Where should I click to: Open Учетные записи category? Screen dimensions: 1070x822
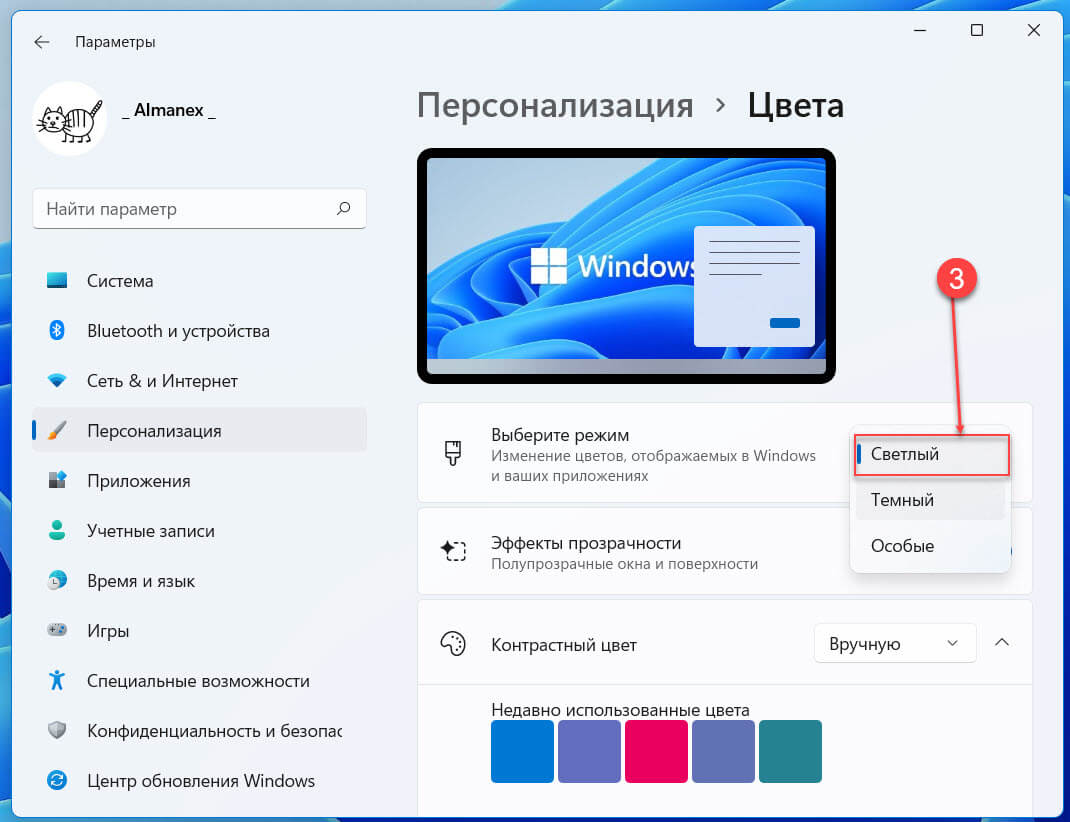(x=199, y=530)
